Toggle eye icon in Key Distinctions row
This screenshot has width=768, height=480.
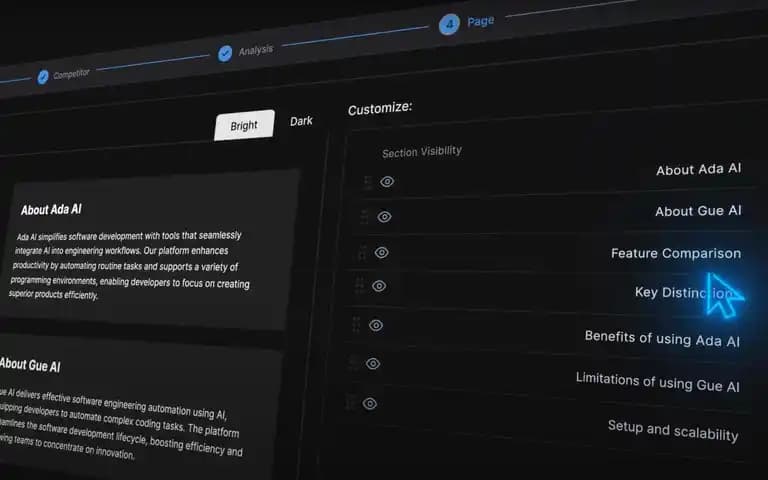click(379, 286)
